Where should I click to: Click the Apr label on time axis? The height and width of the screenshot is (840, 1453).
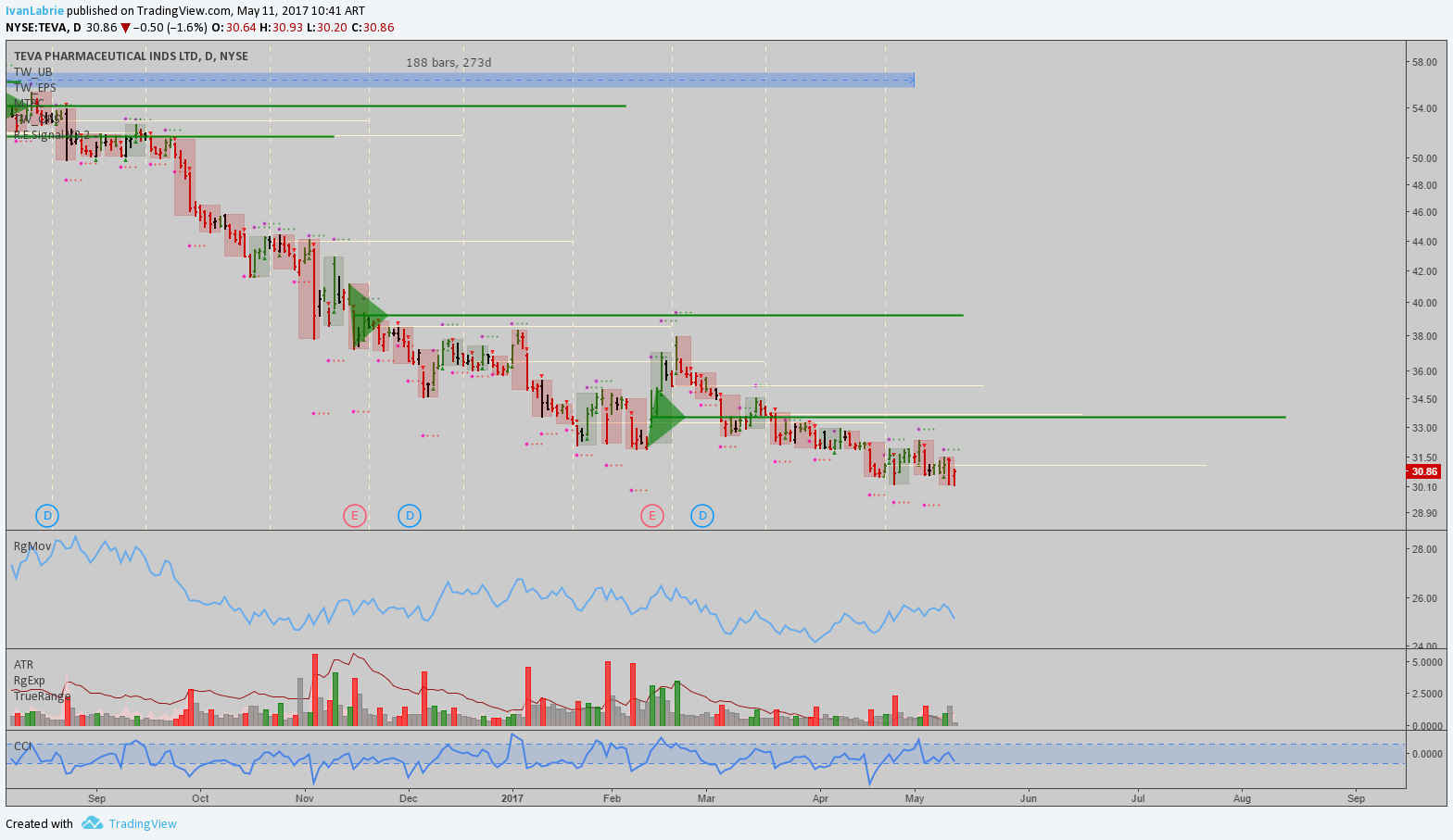(820, 798)
